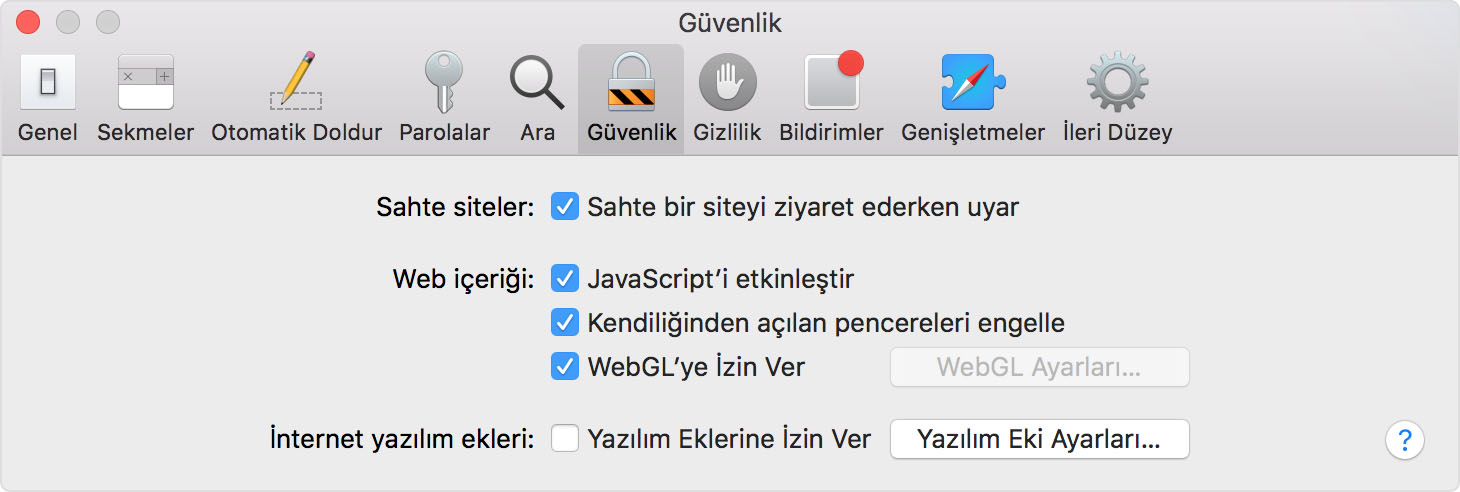Toggle Kendiliğinden açılan pencereleri engelle
The width and height of the screenshot is (1460, 492).
pos(565,323)
